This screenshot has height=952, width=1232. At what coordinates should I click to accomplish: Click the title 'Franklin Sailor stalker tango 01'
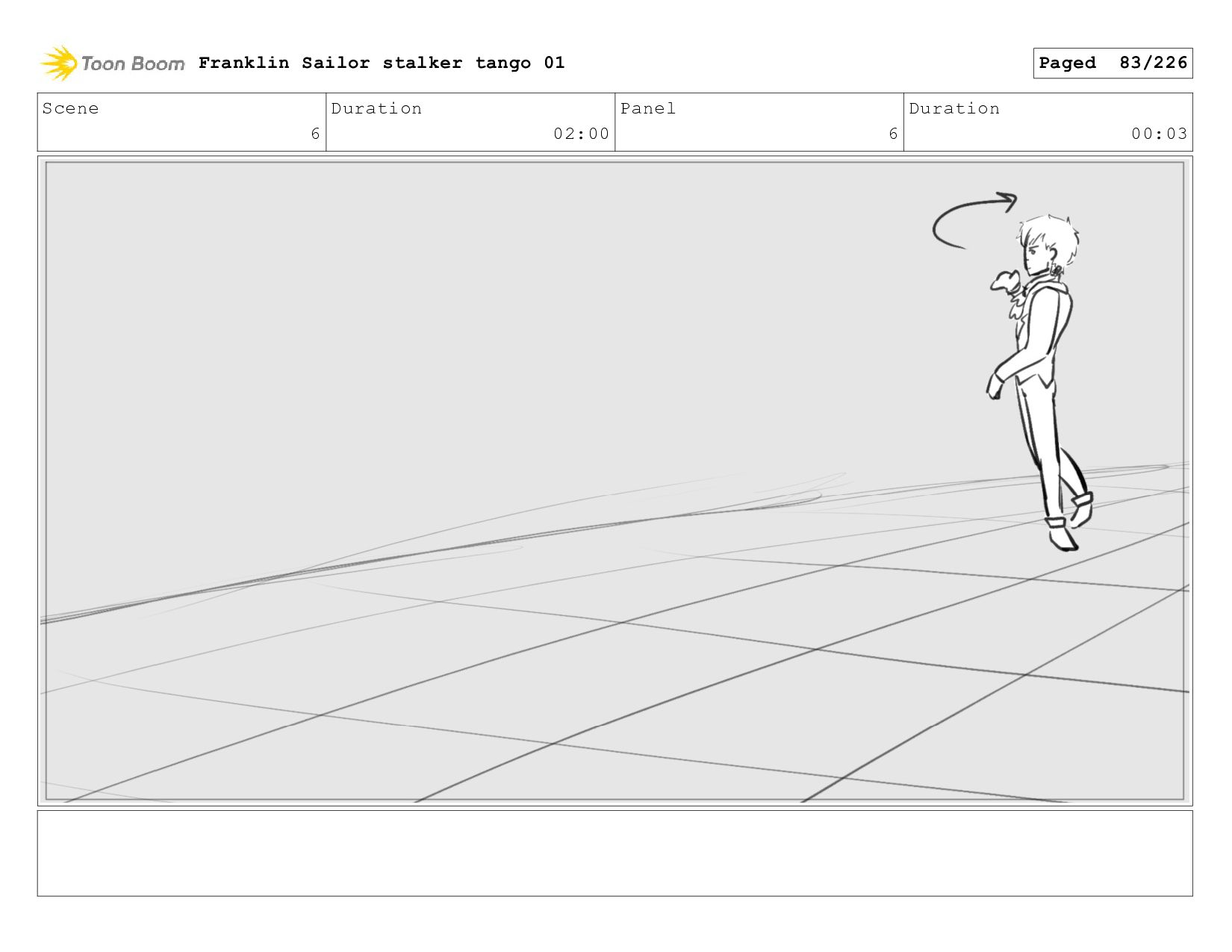[x=382, y=63]
